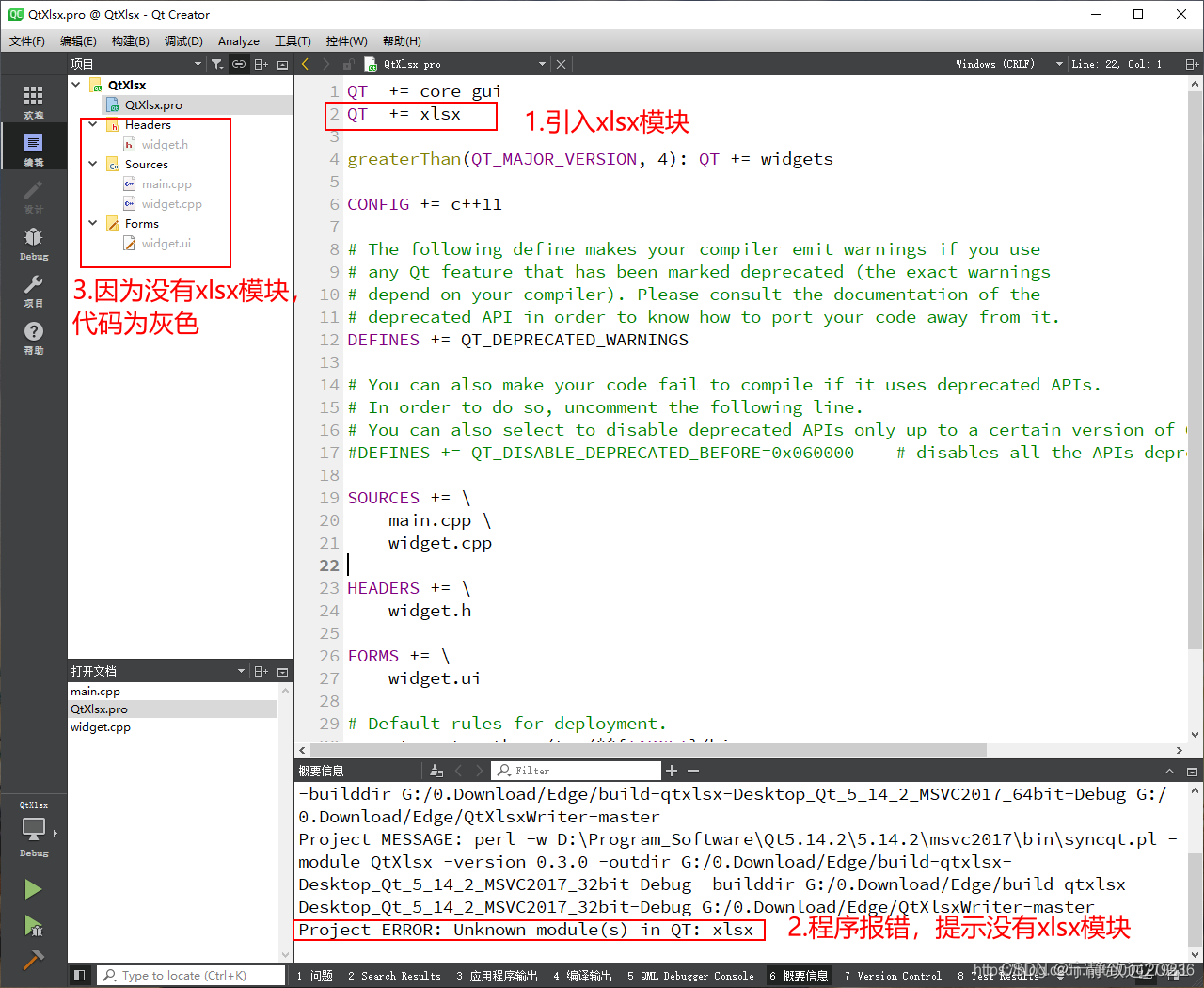Zoom out the output pane with minus
This screenshot has width=1204, height=988.
[693, 771]
